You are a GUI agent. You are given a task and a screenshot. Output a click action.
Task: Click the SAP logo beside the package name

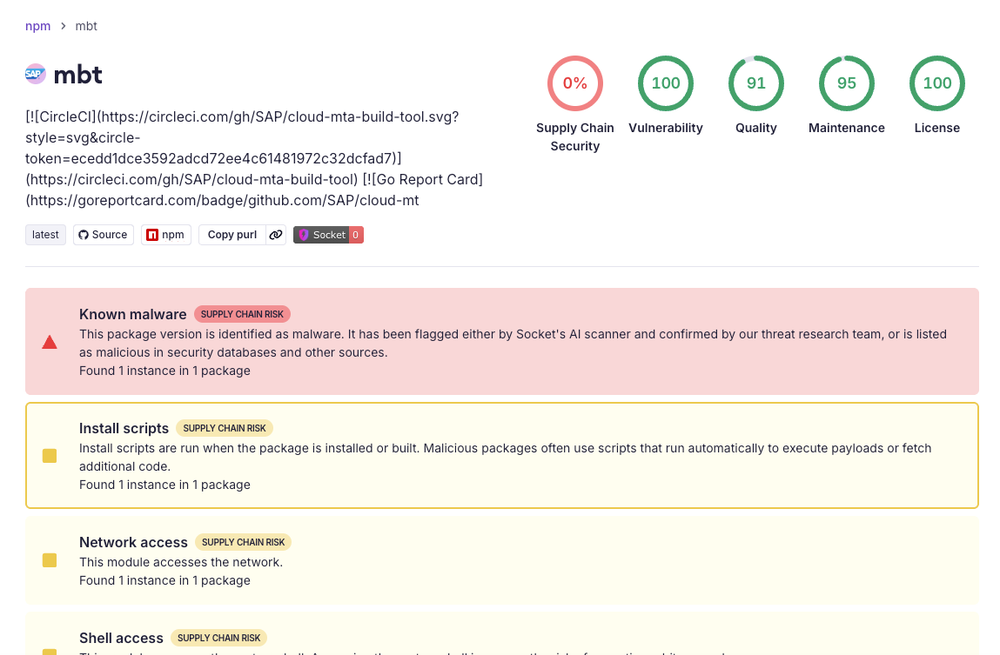pyautogui.click(x=34, y=74)
